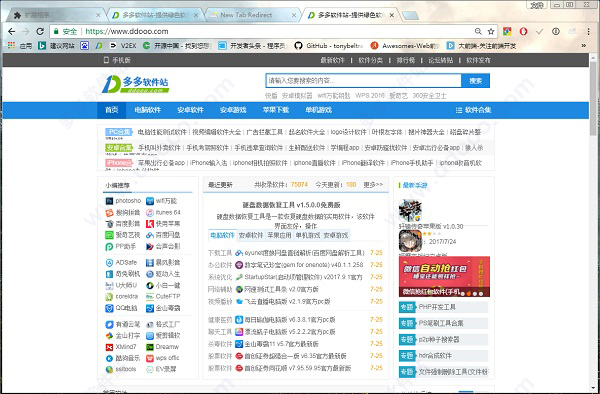Click the first game thumbnail under 最新手游
The image size is (600, 394).
point(410,210)
